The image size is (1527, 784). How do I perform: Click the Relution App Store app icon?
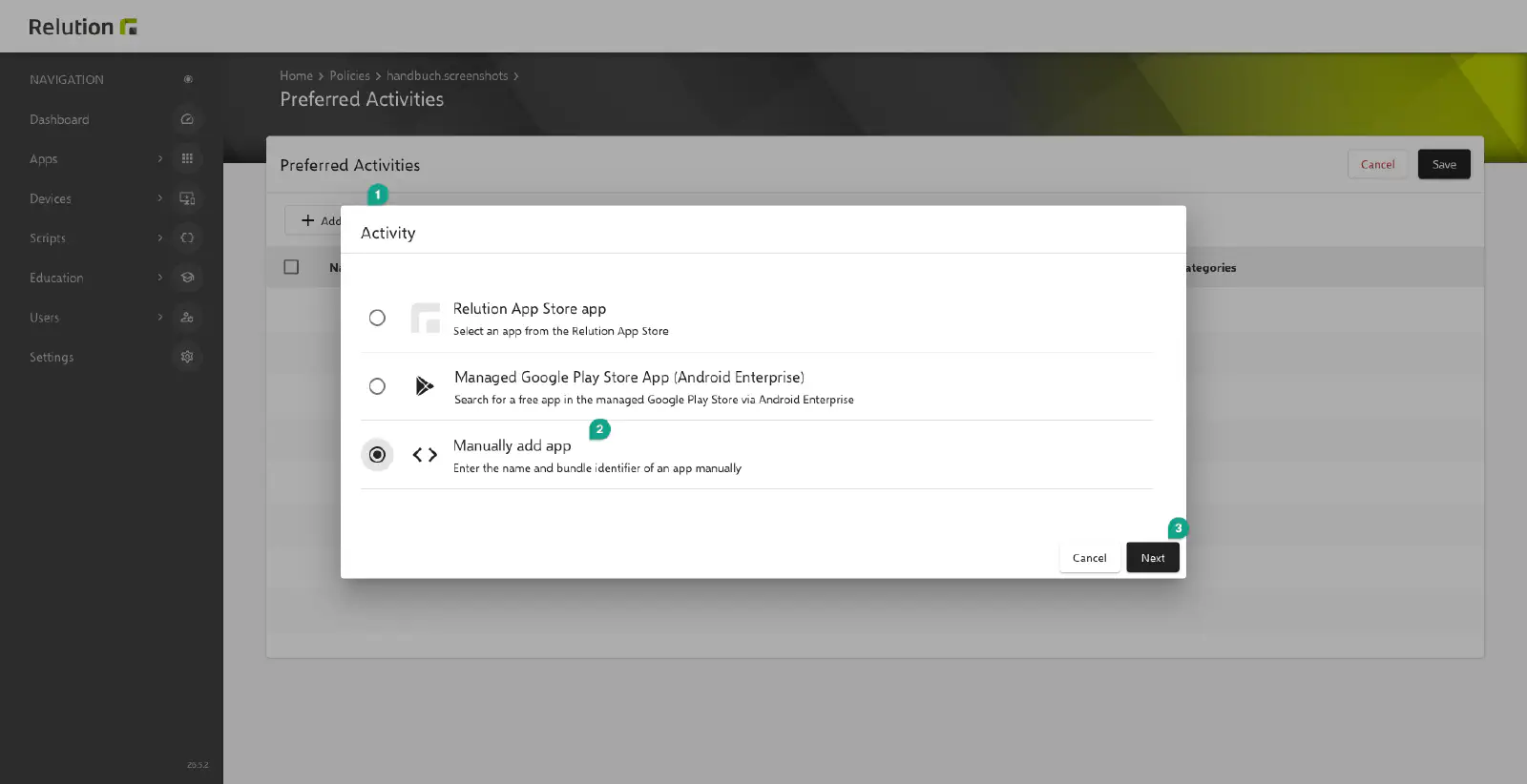(425, 318)
